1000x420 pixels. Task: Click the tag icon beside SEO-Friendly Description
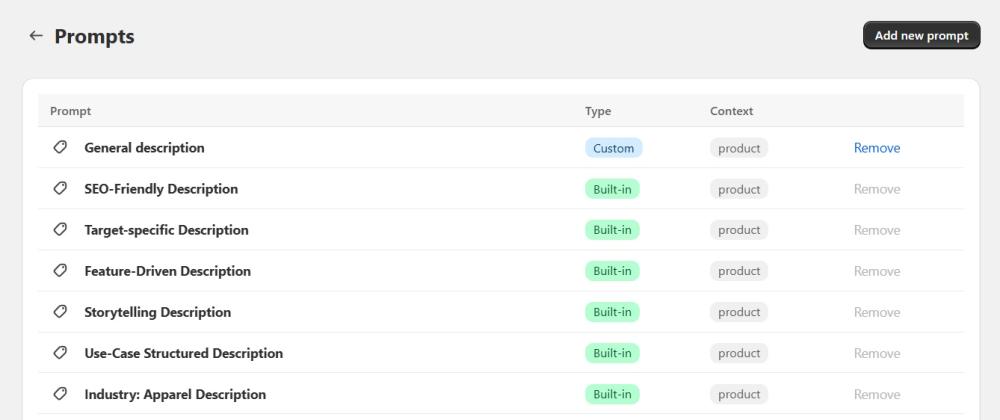(60, 189)
